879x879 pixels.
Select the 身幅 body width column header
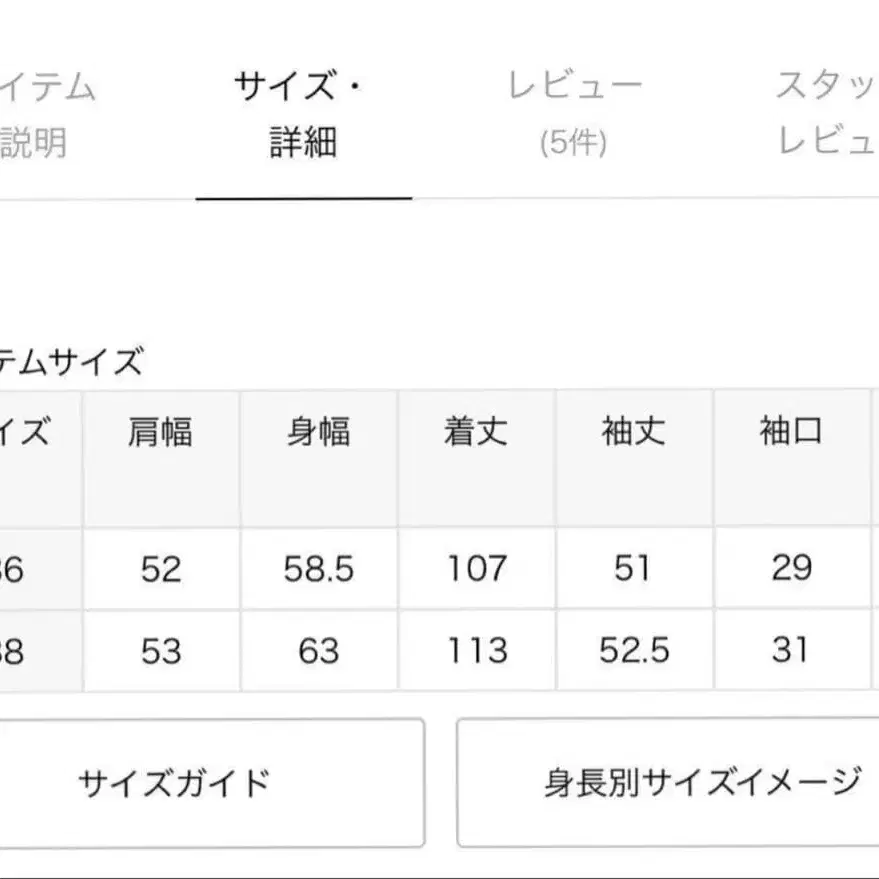[x=320, y=432]
